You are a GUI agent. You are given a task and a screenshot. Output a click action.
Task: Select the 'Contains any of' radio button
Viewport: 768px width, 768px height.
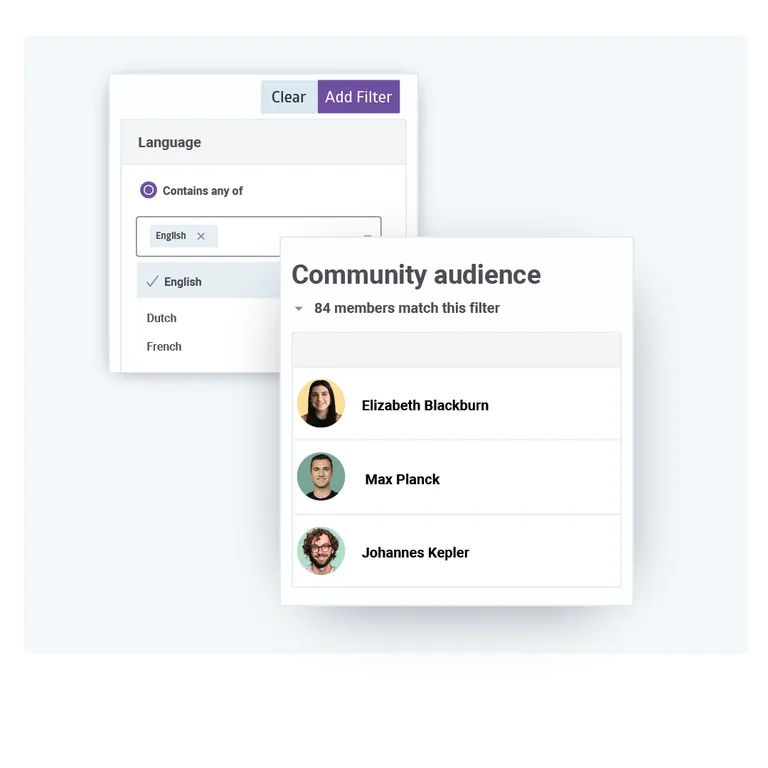pyautogui.click(x=149, y=190)
